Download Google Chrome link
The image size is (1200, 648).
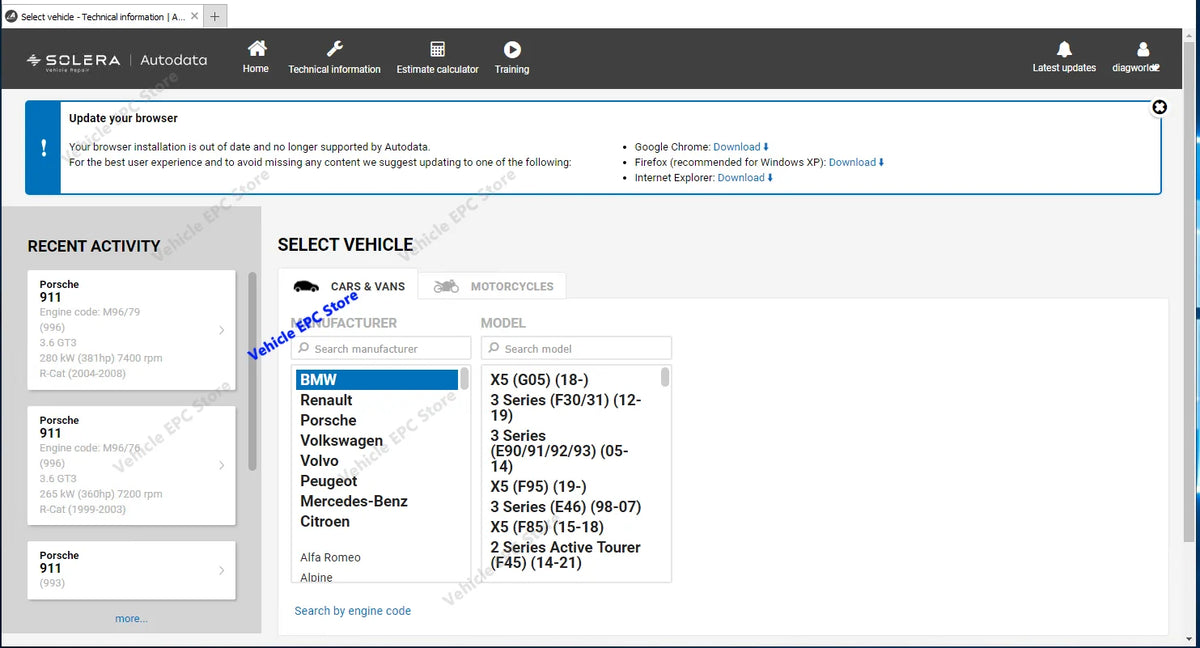[741, 147]
